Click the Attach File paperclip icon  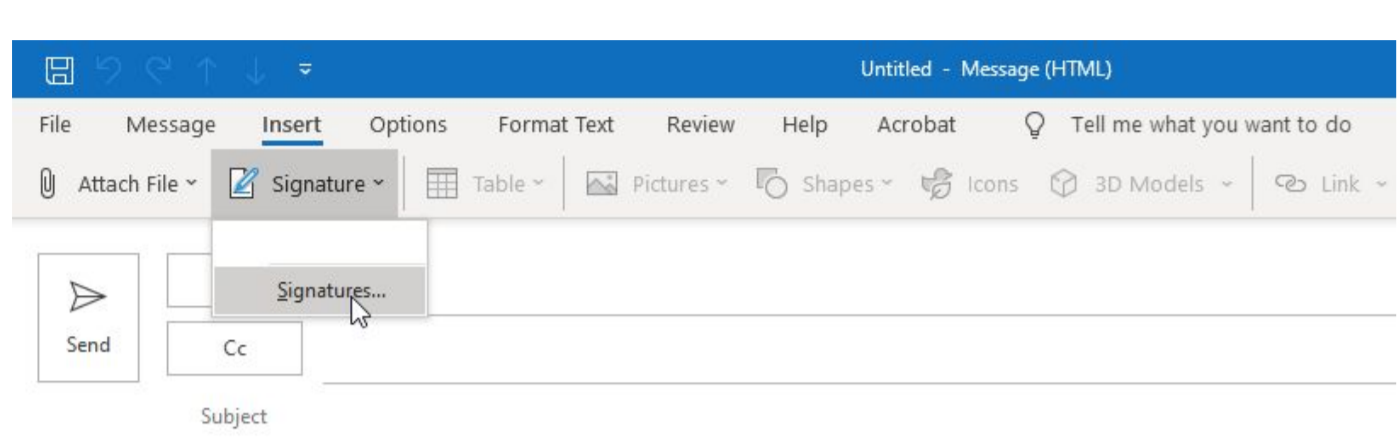[45, 184]
